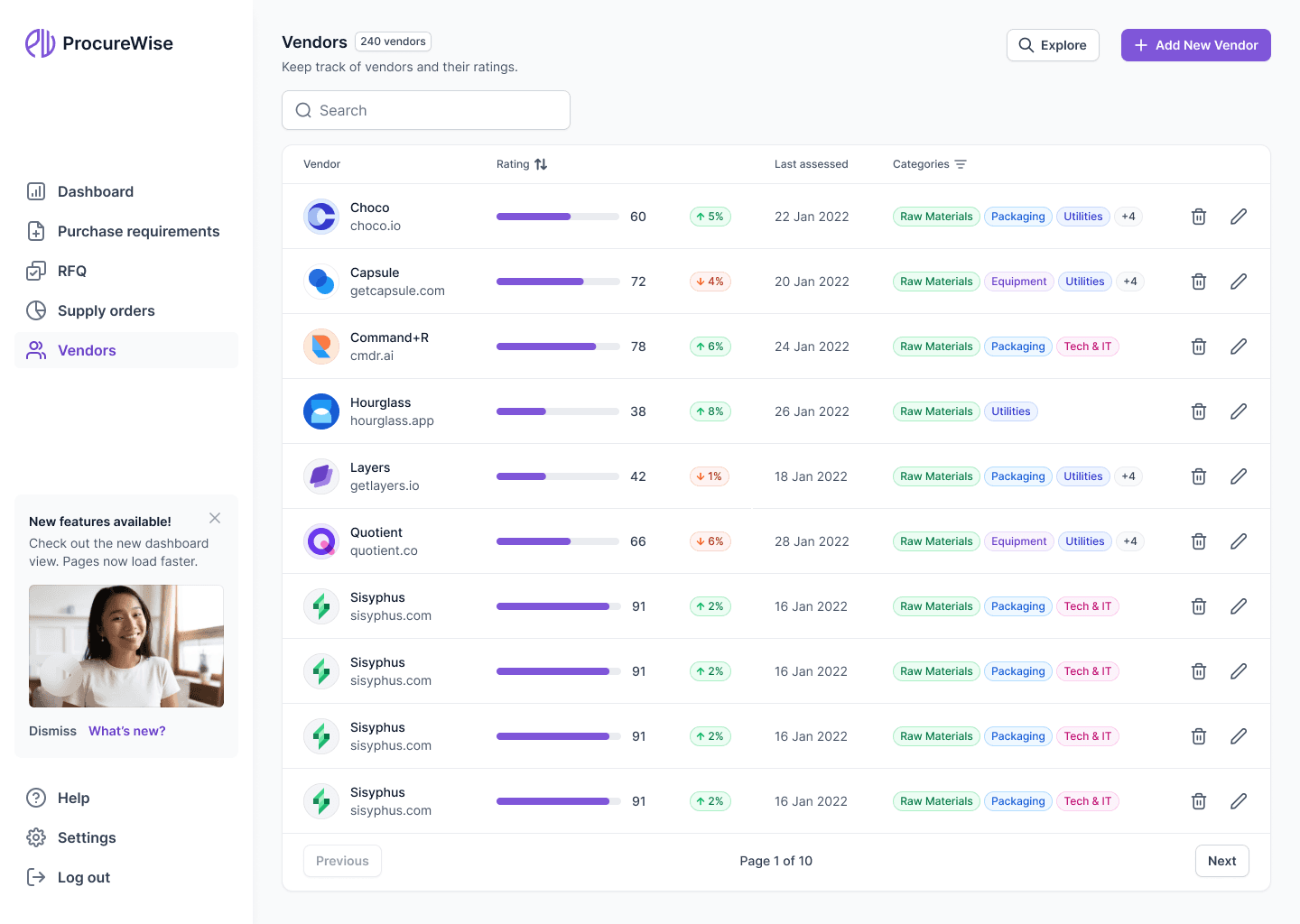Click the Hourglass vendor logo
The image size is (1300, 924).
pyautogui.click(x=321, y=411)
